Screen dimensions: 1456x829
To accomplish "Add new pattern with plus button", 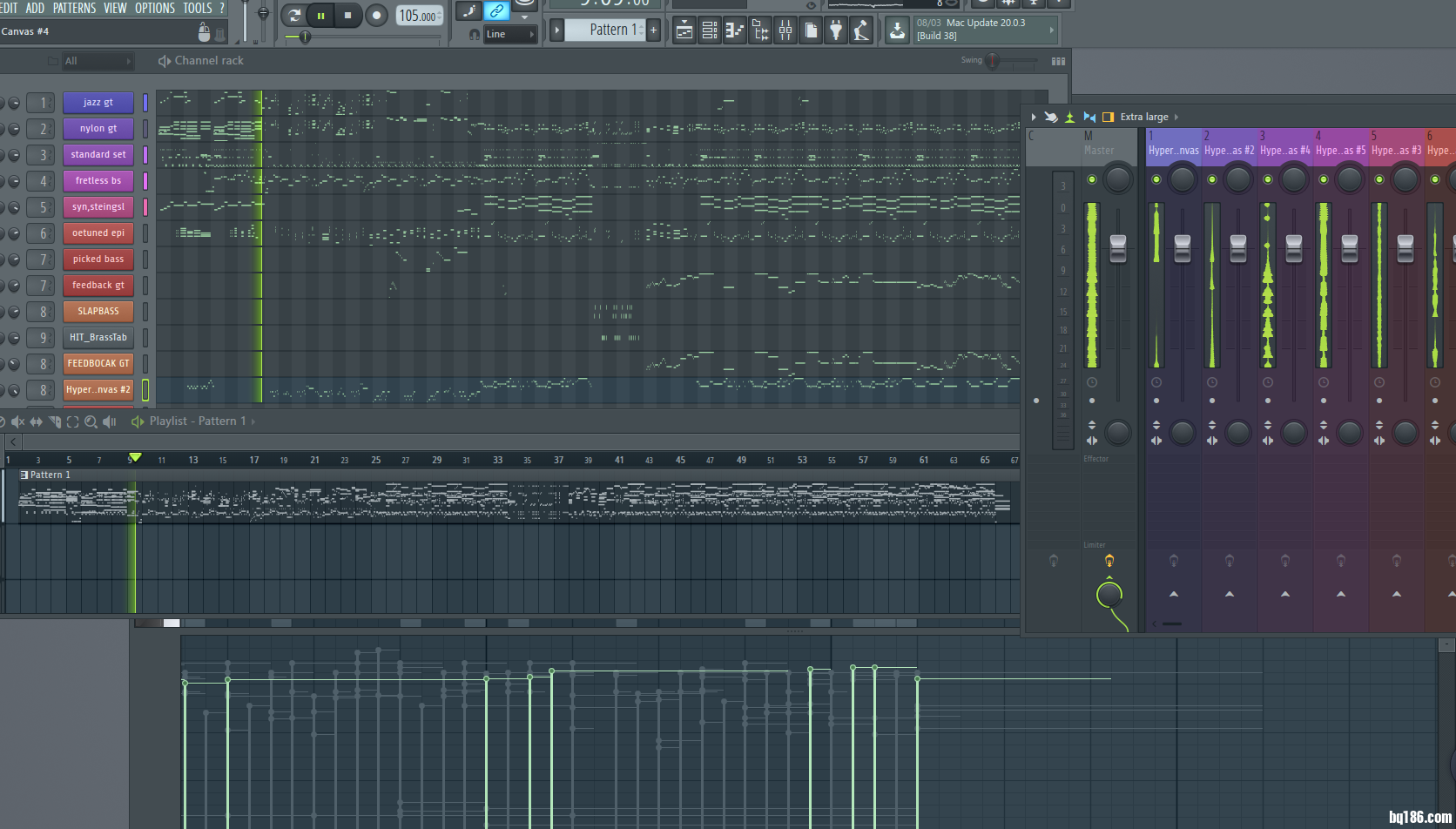I will coord(653,30).
